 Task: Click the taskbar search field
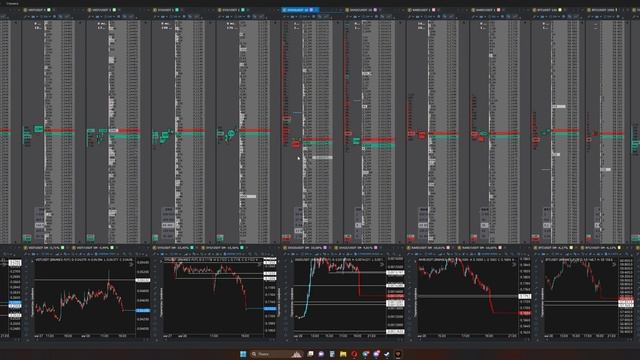(x=276, y=354)
